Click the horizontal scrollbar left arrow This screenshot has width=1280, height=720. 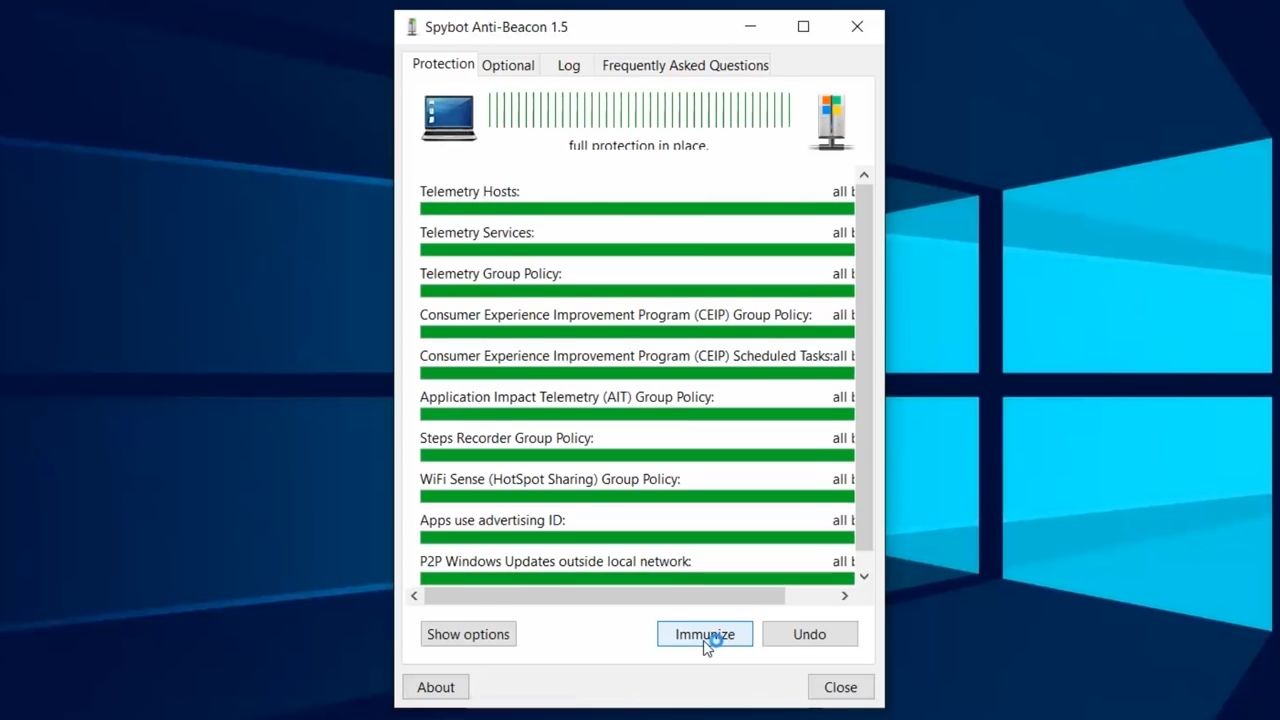pos(414,596)
